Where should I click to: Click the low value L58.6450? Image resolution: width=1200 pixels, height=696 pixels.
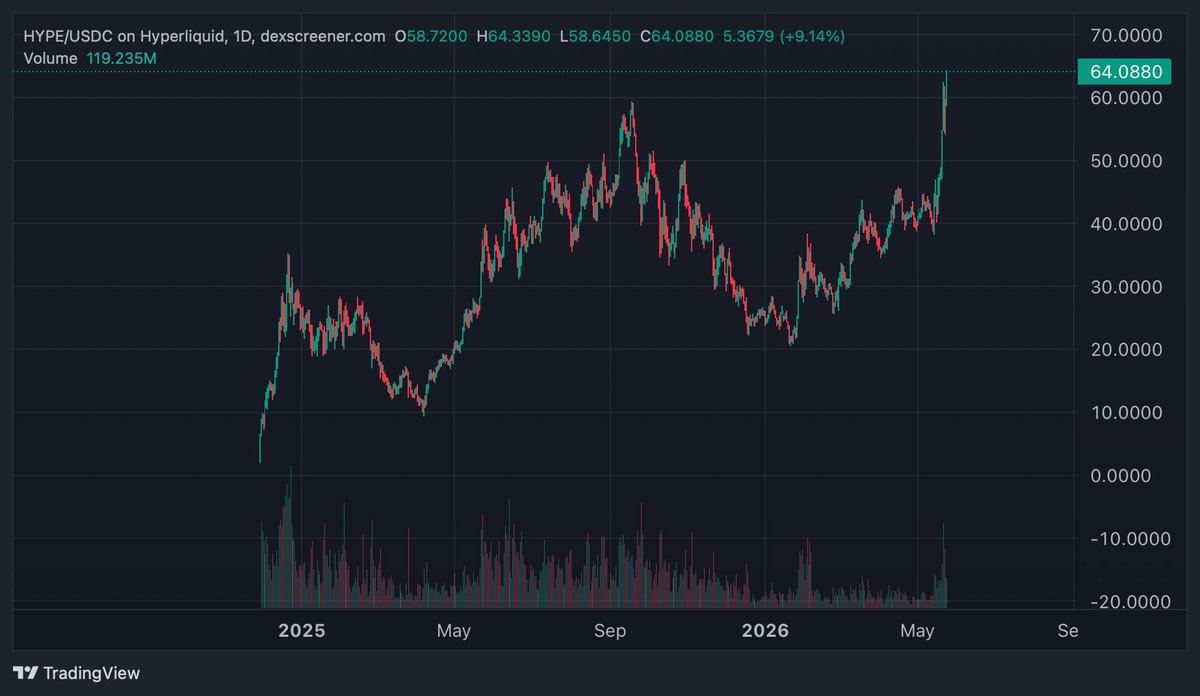coord(597,36)
